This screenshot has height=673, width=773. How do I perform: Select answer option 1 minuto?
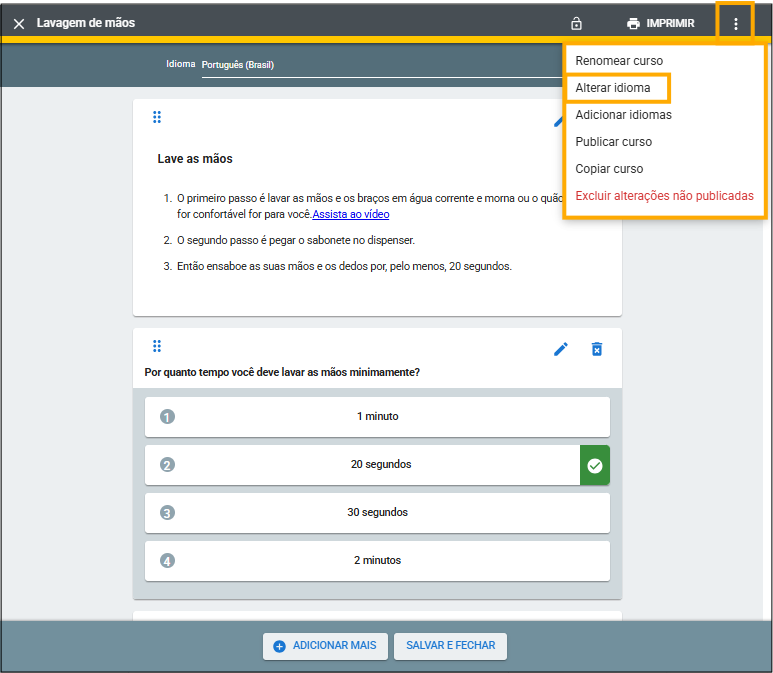tap(377, 417)
